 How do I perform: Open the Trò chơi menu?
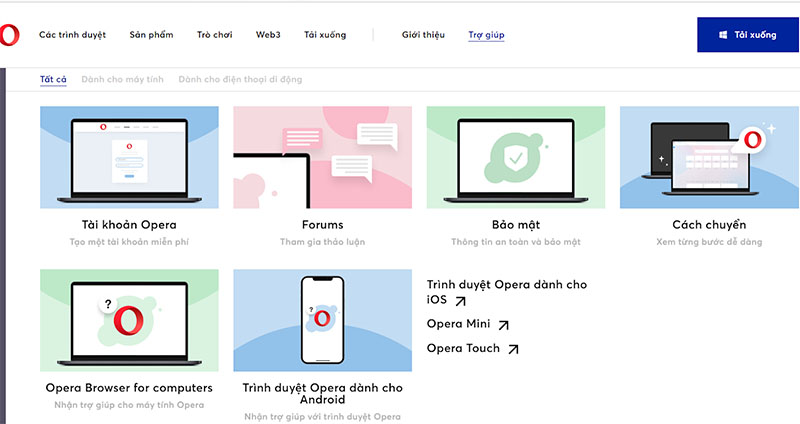coord(215,35)
